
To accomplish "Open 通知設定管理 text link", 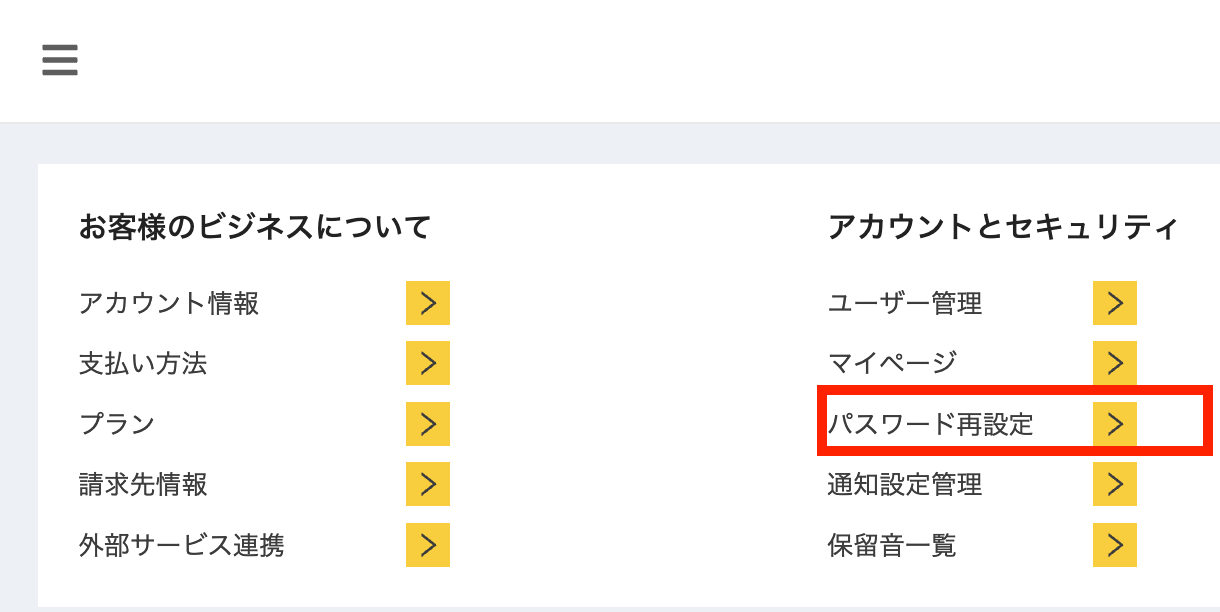I will click(905, 485).
